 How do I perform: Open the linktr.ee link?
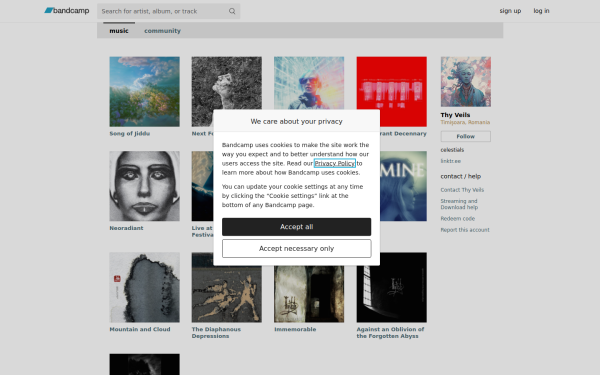pyautogui.click(x=450, y=161)
